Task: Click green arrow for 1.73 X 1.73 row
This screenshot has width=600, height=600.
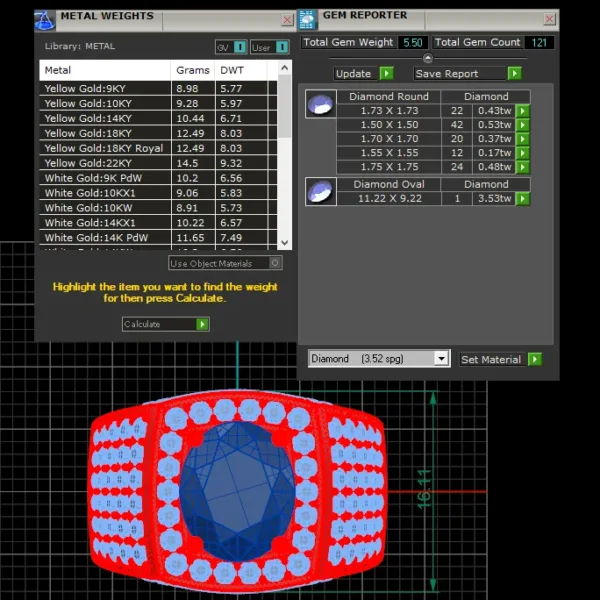Action: tap(523, 111)
